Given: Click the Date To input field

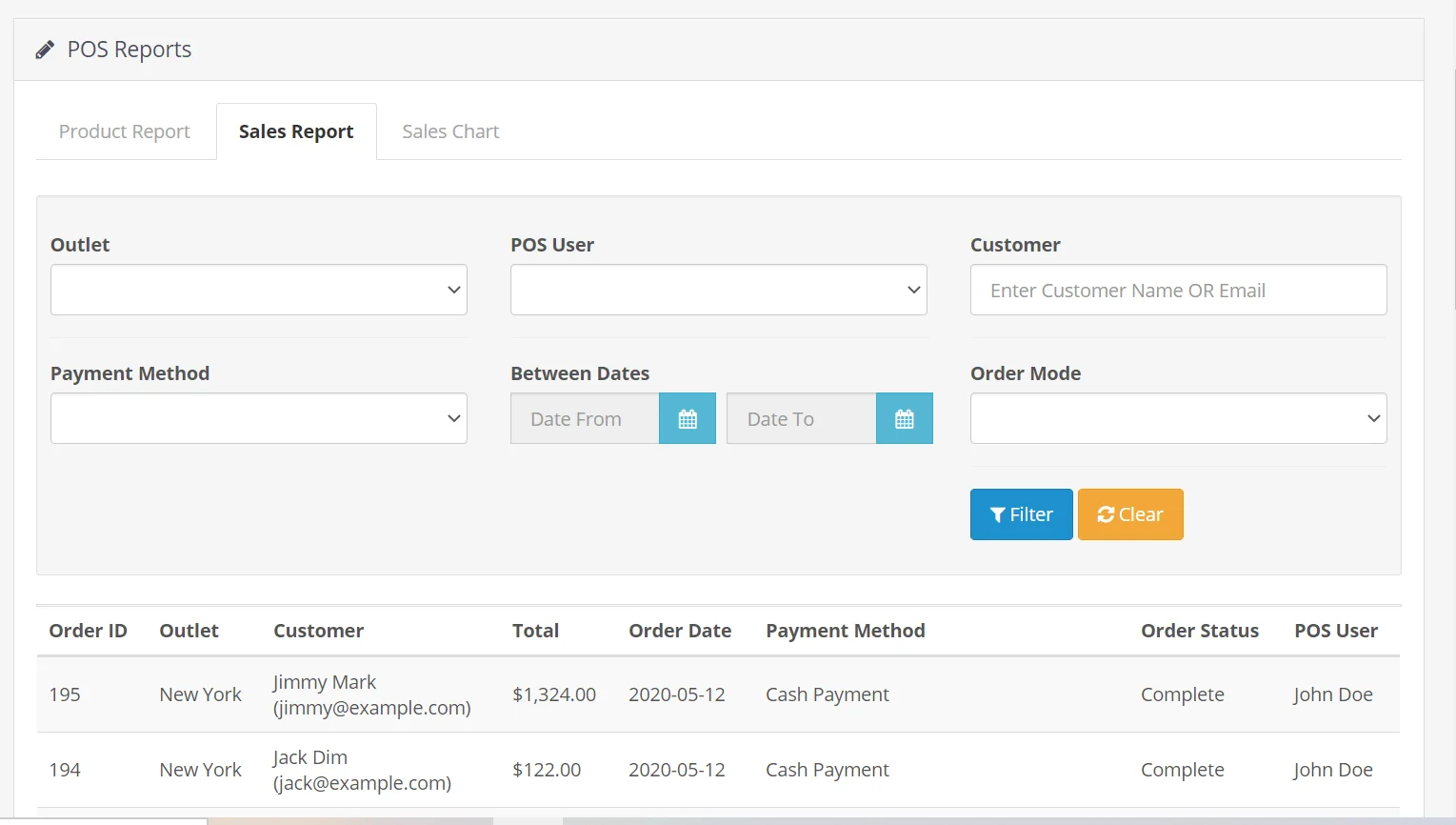Looking at the screenshot, I should tap(802, 418).
